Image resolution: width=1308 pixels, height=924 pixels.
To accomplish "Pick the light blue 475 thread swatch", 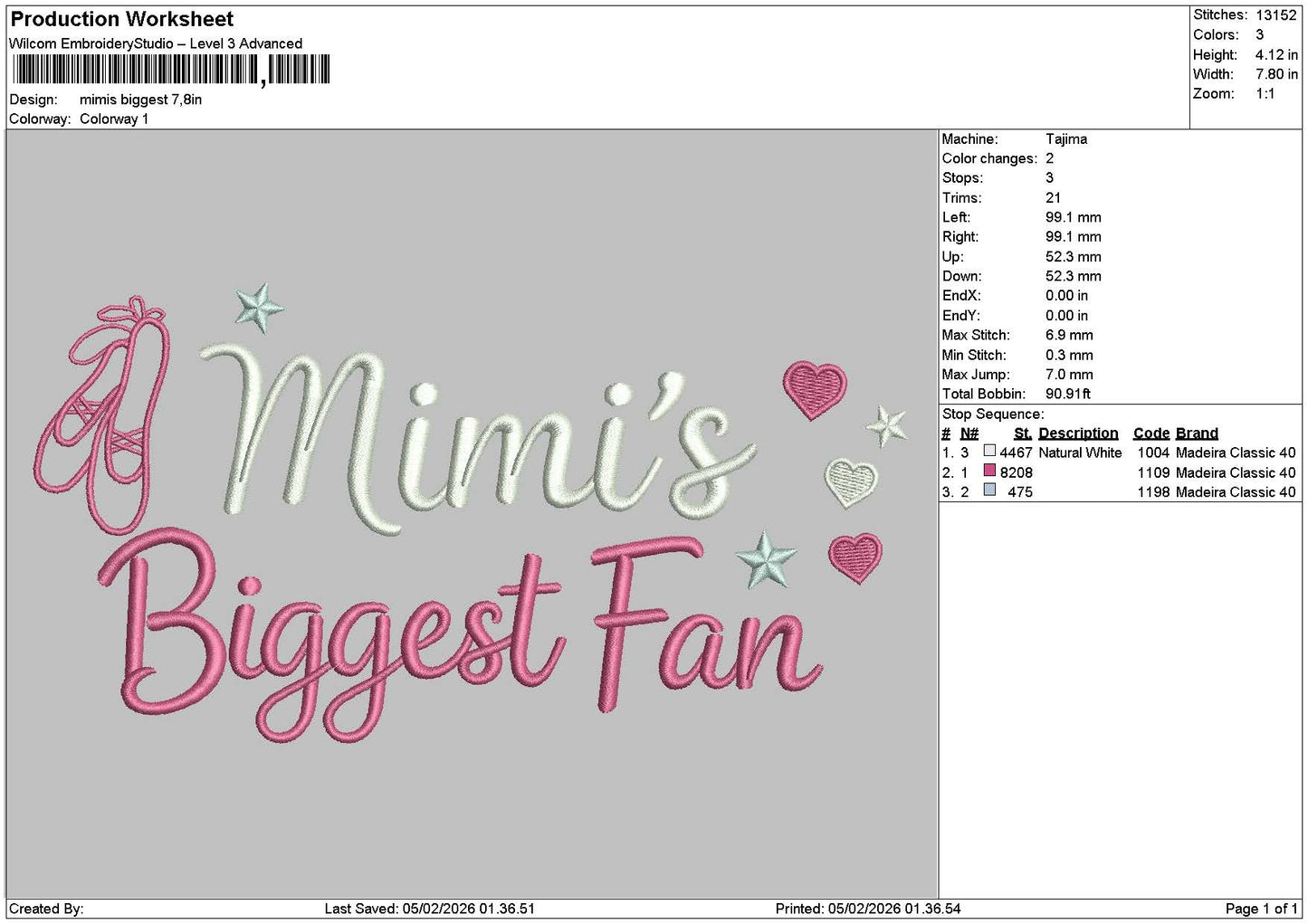I will [x=990, y=491].
